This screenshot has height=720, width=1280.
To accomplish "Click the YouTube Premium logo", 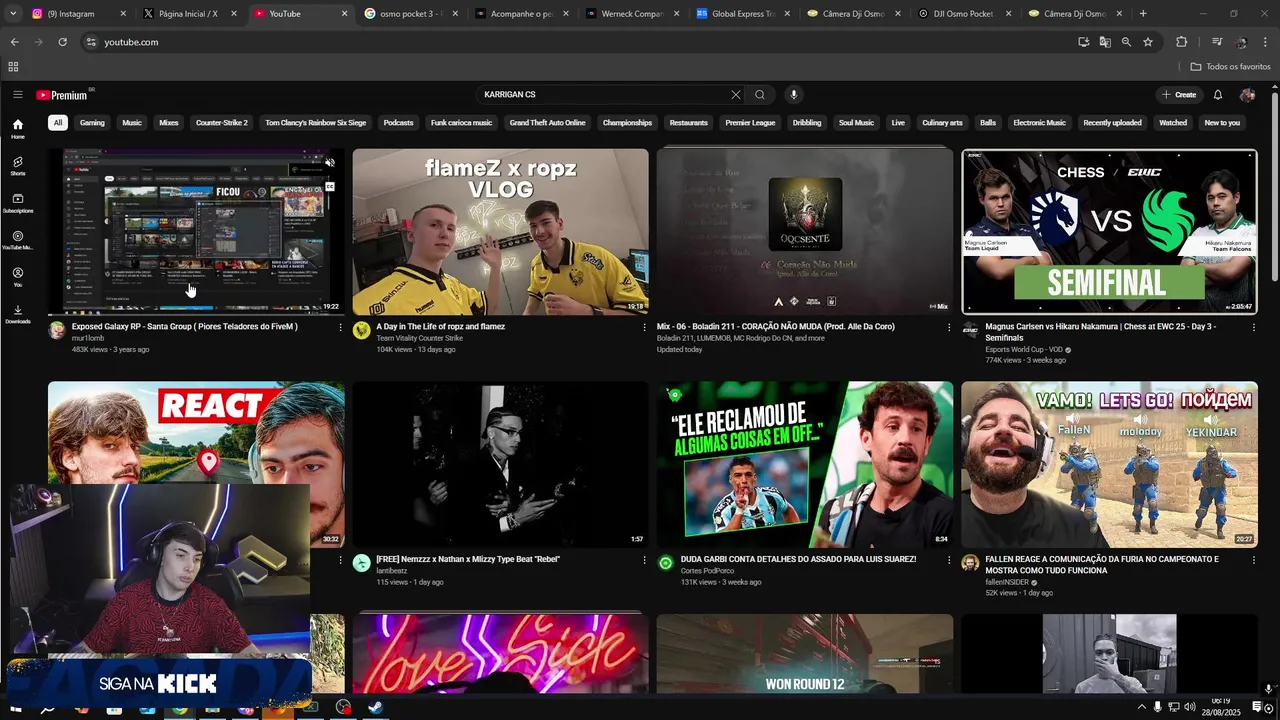I will 64,95.
